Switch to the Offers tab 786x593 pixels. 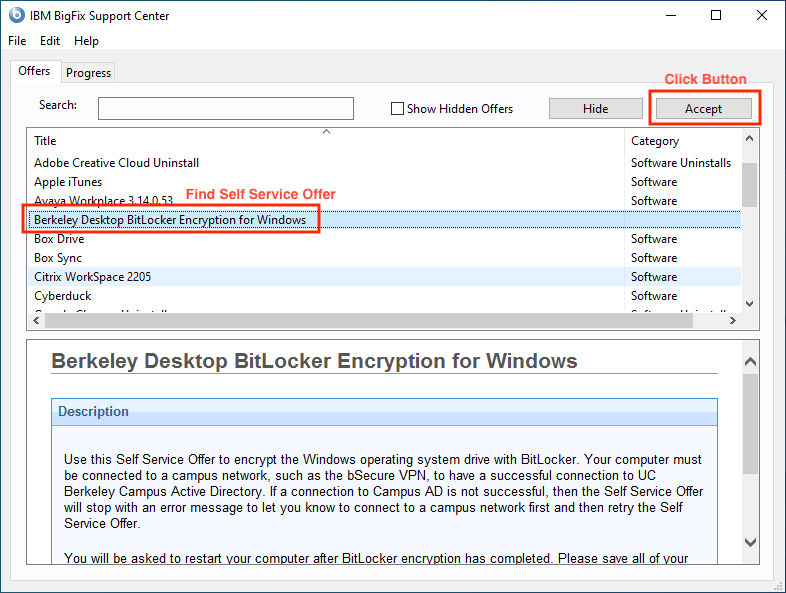tap(34, 71)
